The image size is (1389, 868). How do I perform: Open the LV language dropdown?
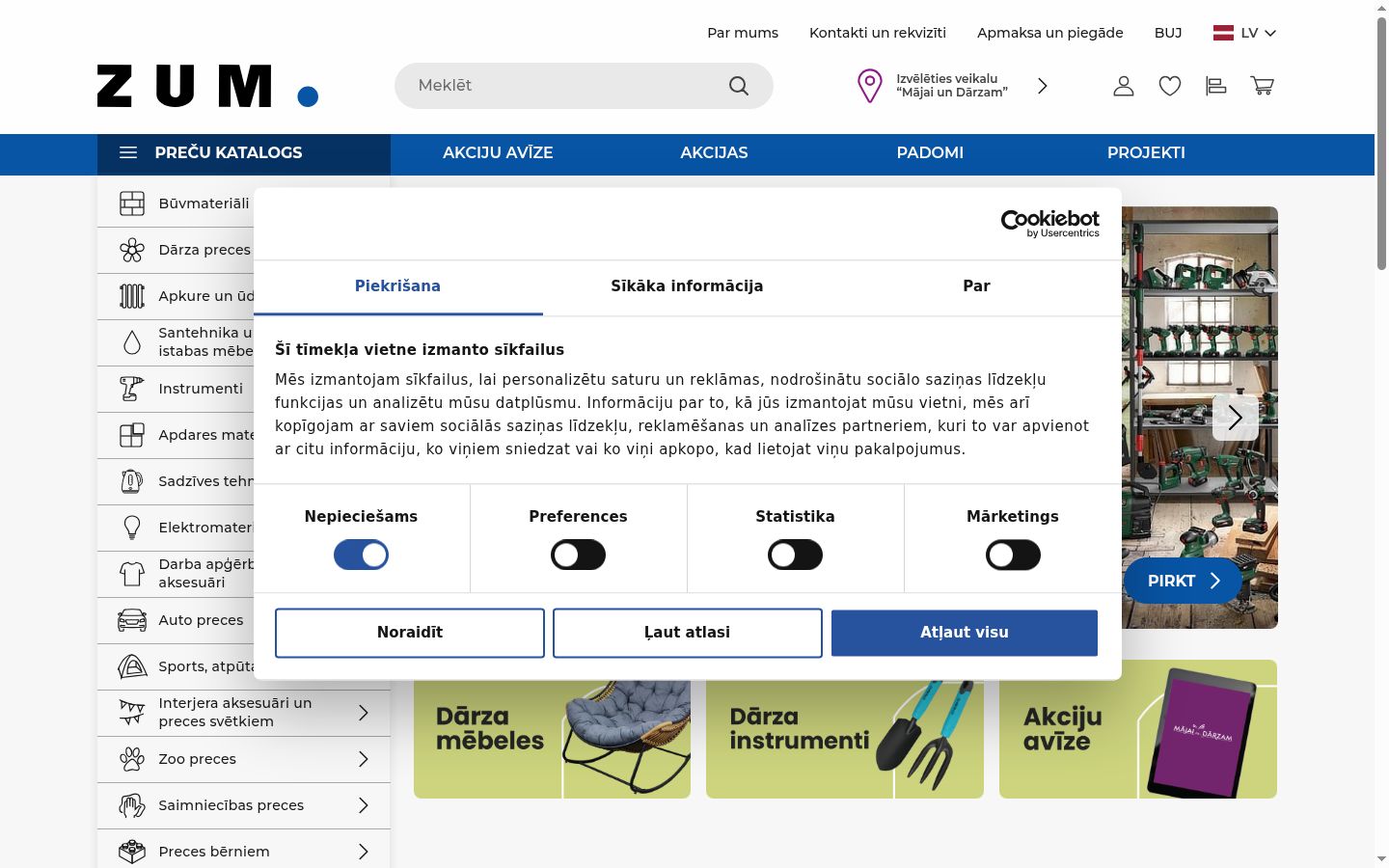click(1244, 33)
